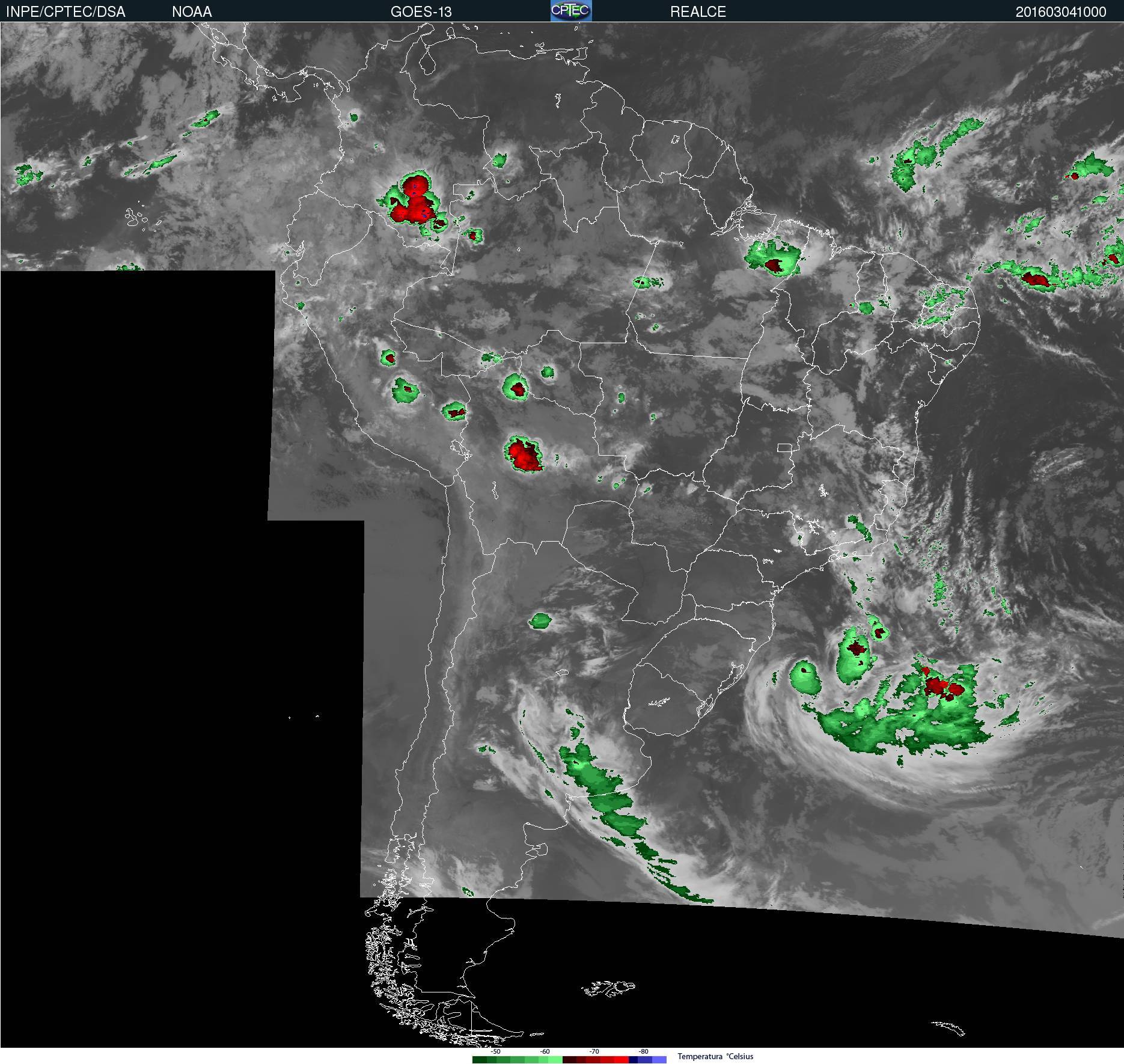The height and width of the screenshot is (1064, 1124).
Task: Click the -80 value on the legend
Action: pyautogui.click(x=643, y=1051)
